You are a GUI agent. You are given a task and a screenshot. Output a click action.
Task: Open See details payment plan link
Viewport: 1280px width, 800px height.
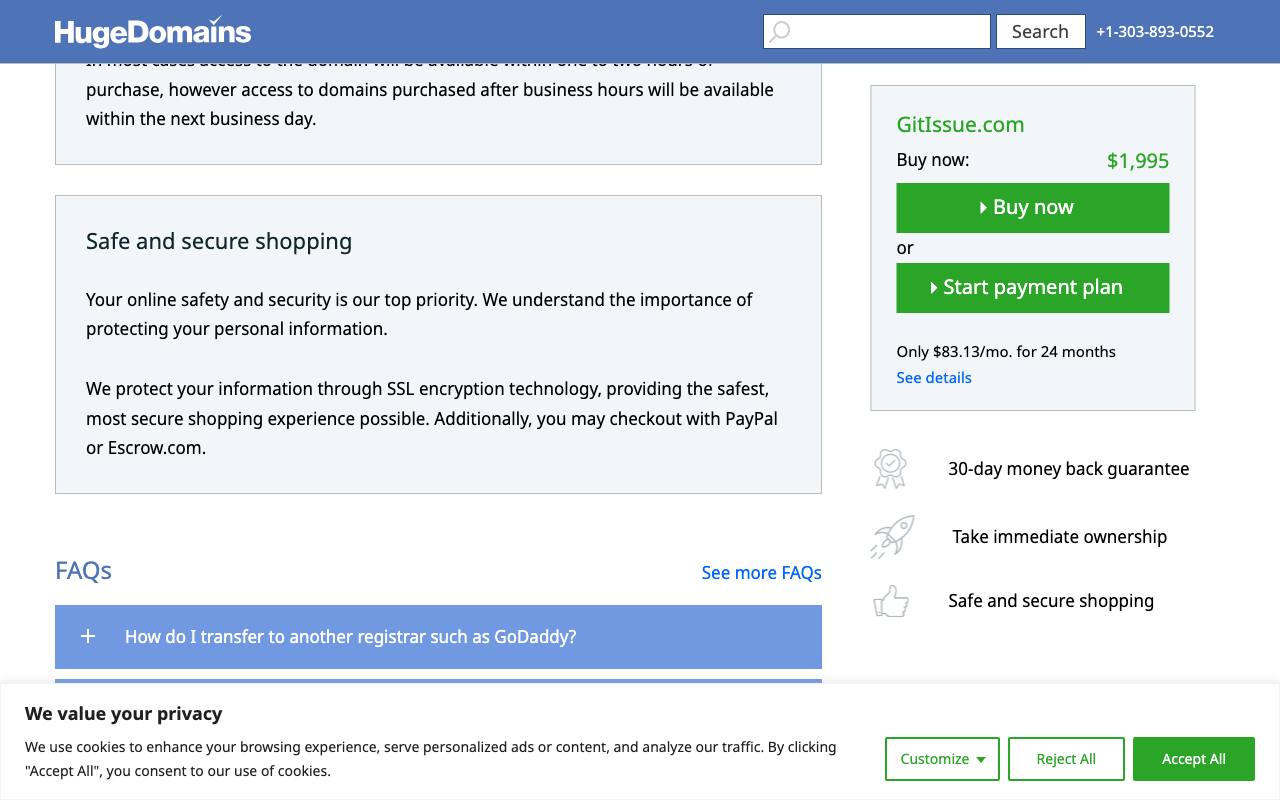tap(934, 378)
